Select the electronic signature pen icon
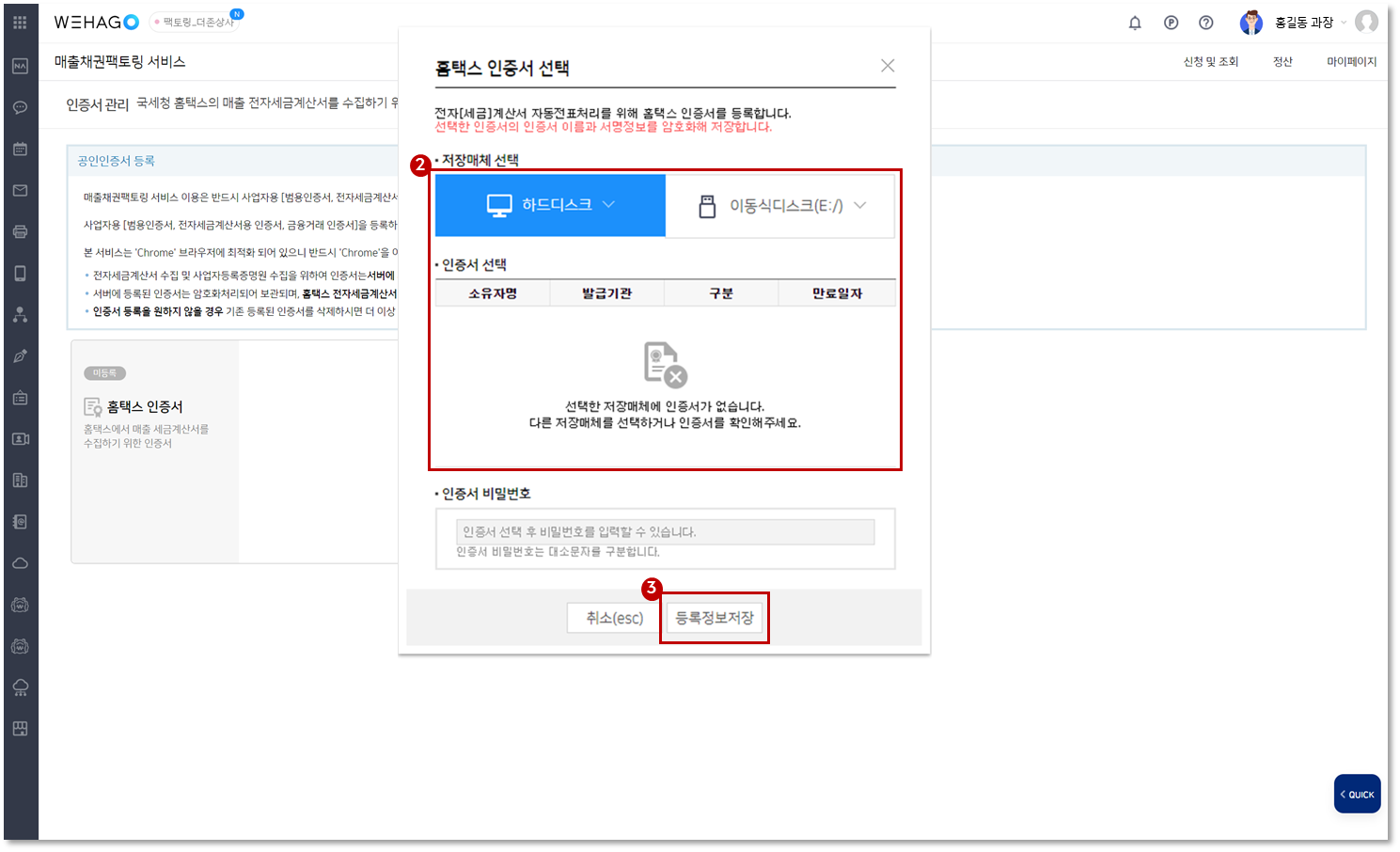This screenshot has height=852, width=1400. 20,355
